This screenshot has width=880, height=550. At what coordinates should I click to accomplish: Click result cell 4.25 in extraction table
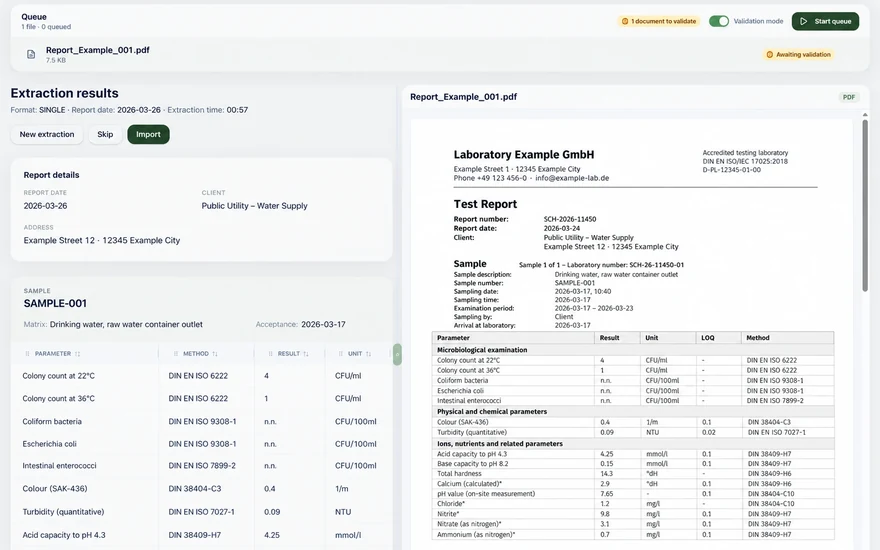click(272, 535)
